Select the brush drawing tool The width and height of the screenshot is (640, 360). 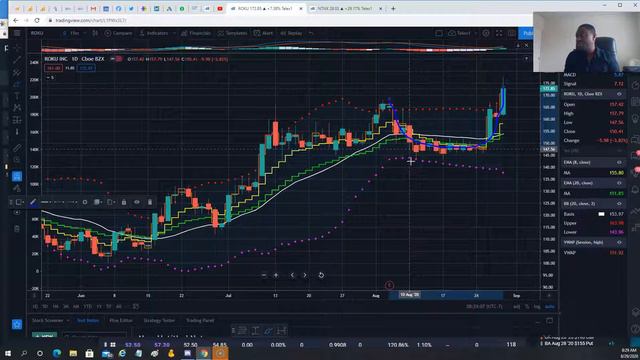17,84
